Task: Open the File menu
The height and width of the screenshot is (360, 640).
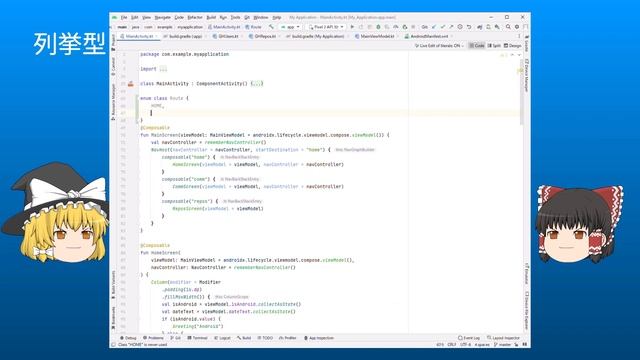Action: [x=124, y=18]
